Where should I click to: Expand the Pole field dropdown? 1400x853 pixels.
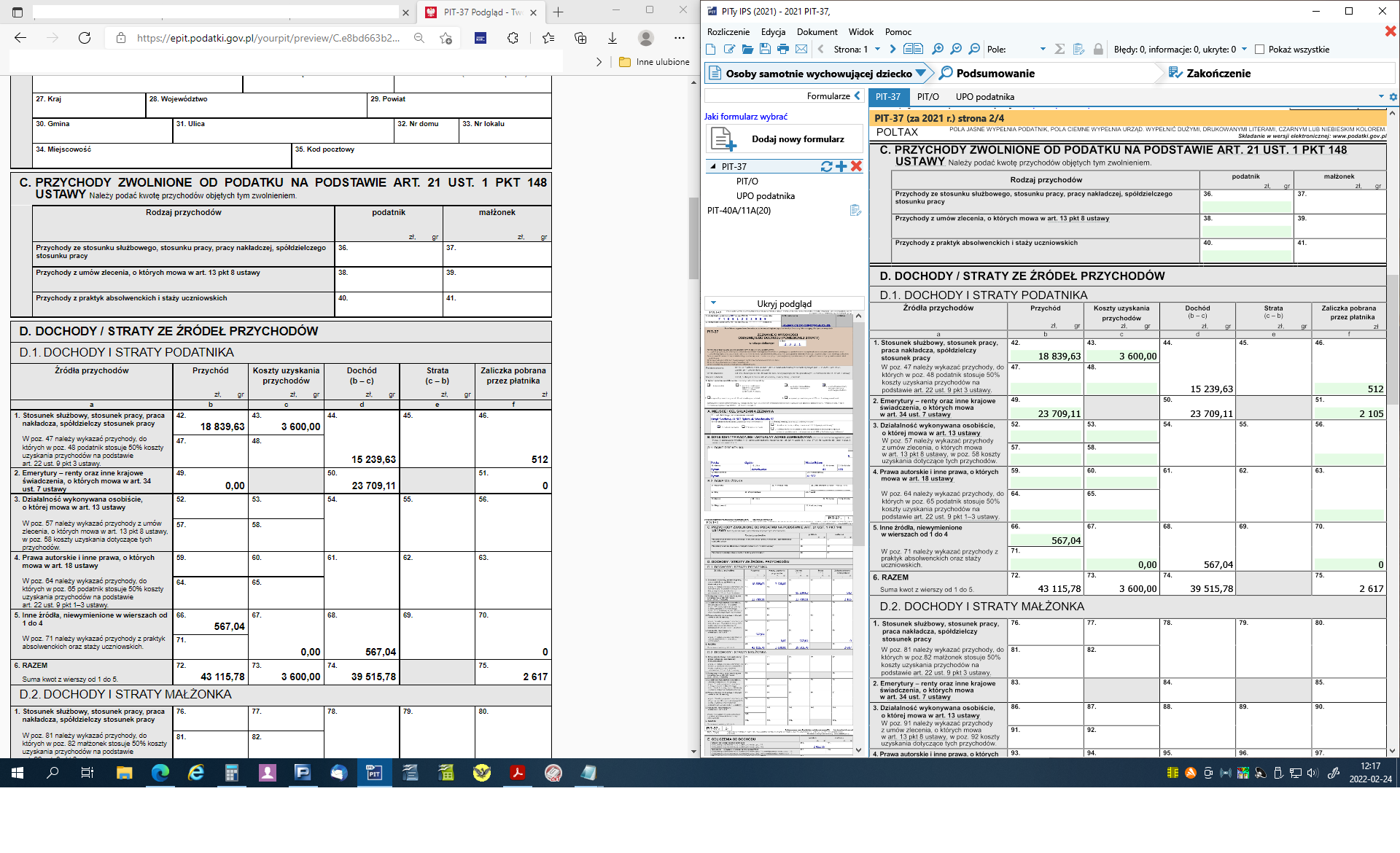tap(1043, 49)
